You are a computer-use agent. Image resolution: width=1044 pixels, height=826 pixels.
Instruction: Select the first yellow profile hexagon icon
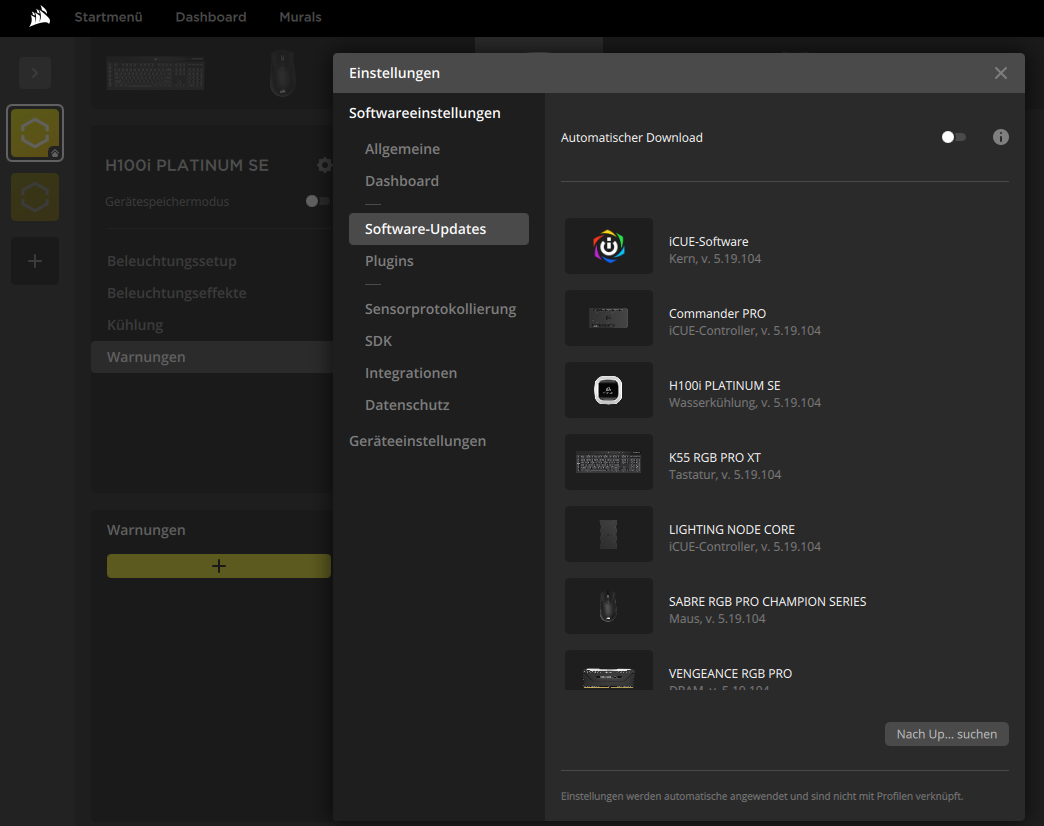click(35, 133)
